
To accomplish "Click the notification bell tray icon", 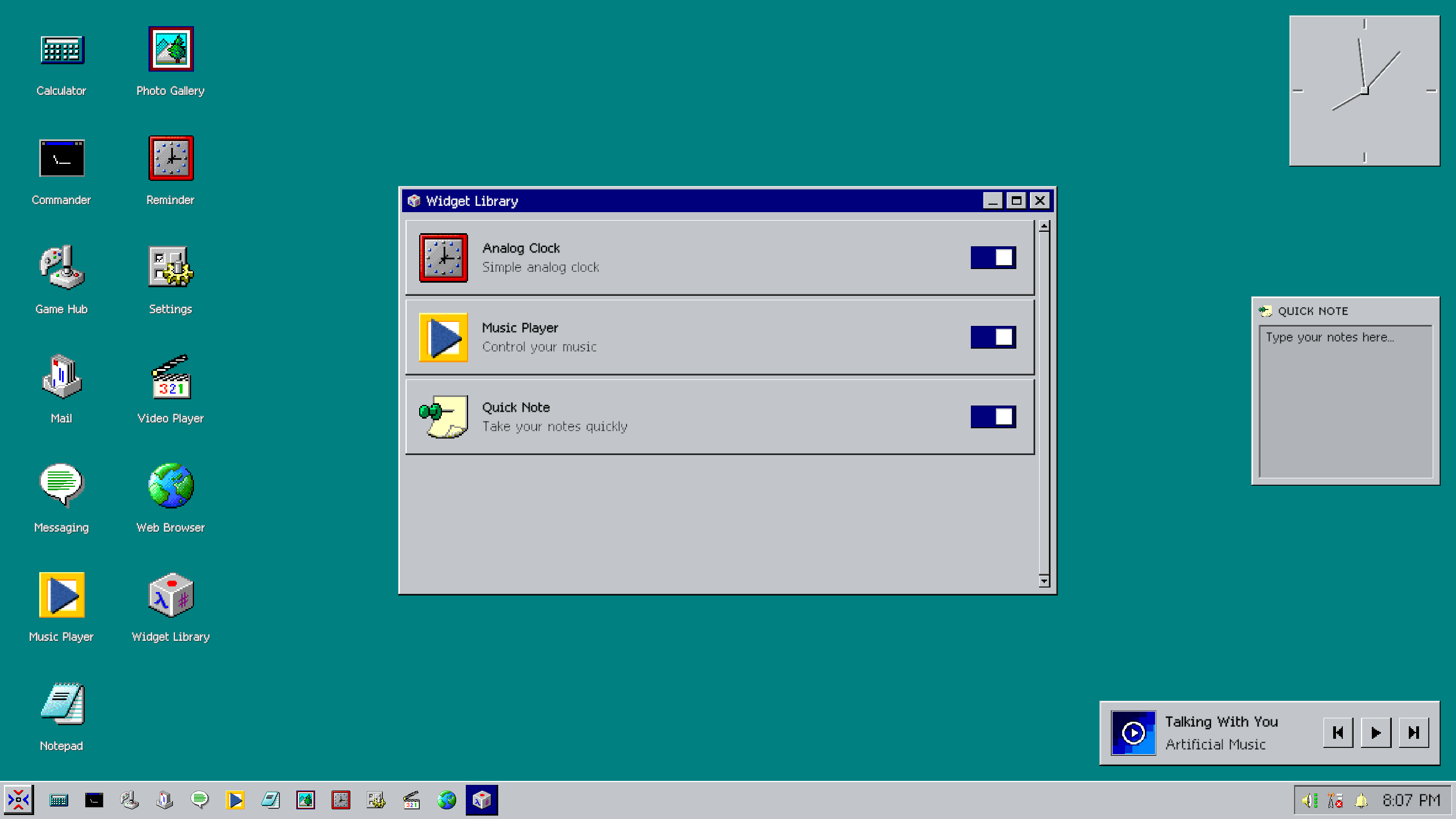I will (1361, 801).
